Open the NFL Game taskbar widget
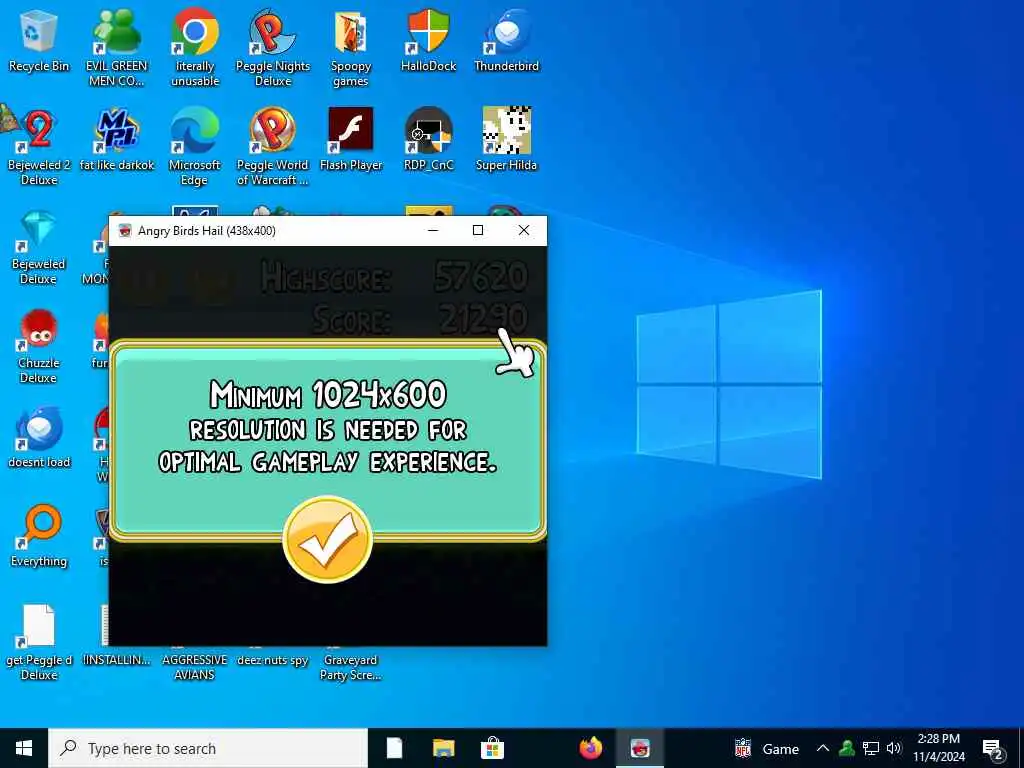This screenshot has width=1024, height=768. click(767, 748)
